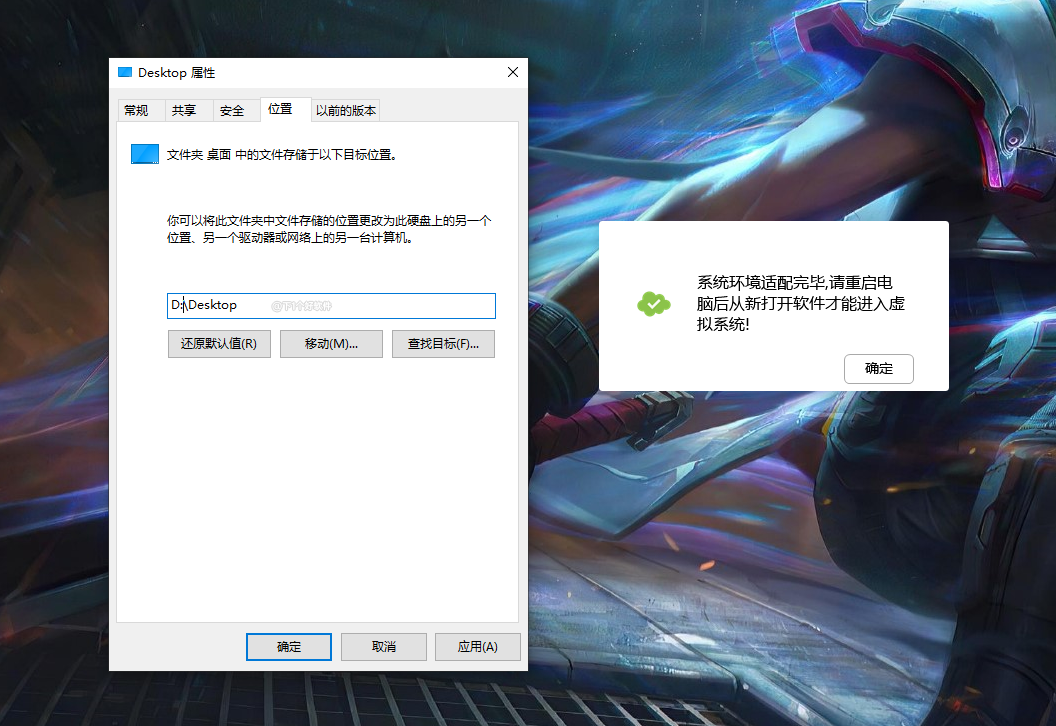Close the Desktop 属性 window
The height and width of the screenshot is (726, 1056).
pos(513,72)
